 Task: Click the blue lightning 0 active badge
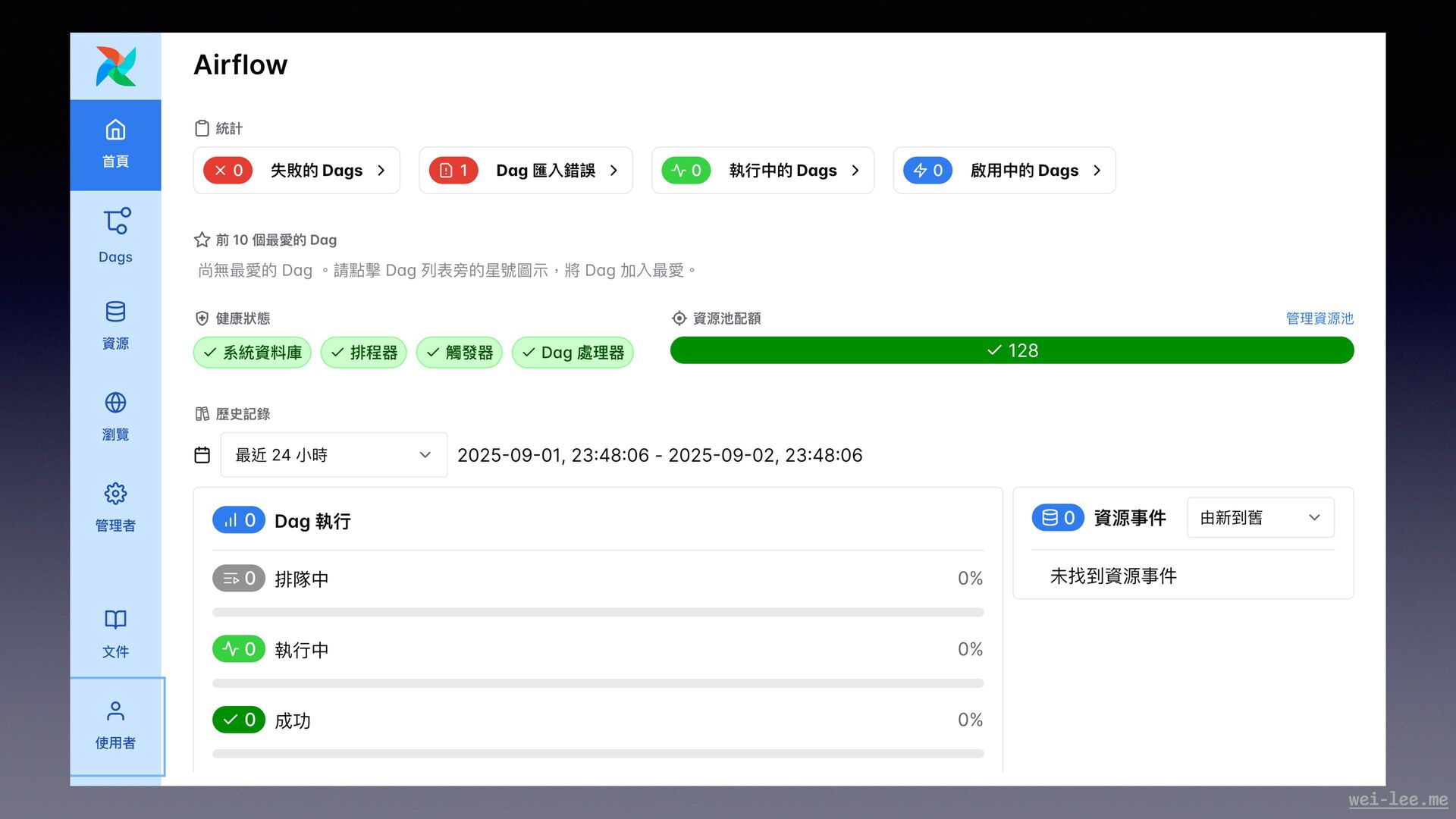pyautogui.click(x=927, y=171)
